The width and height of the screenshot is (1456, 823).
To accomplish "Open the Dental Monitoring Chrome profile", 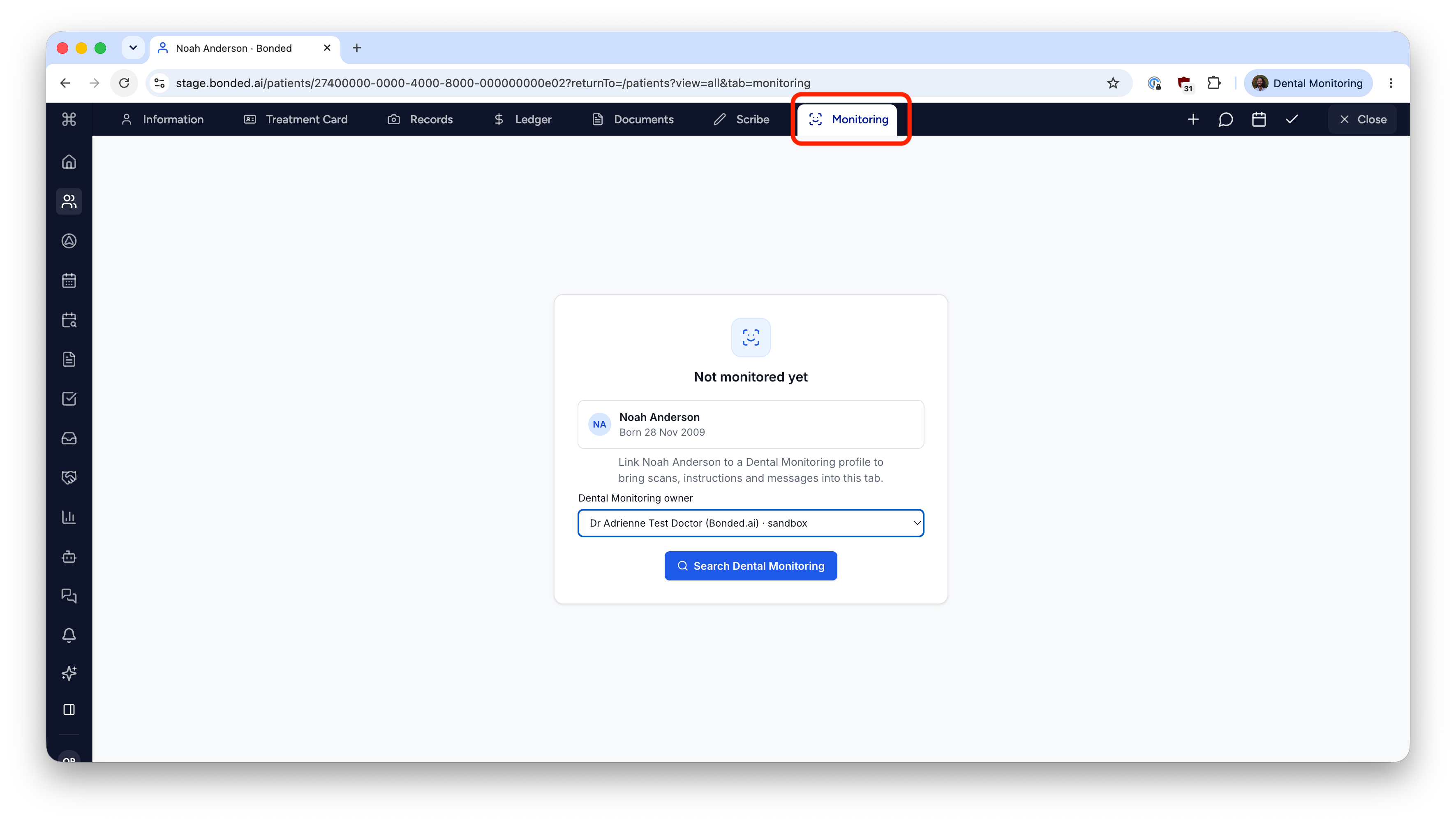I will pyautogui.click(x=1308, y=83).
